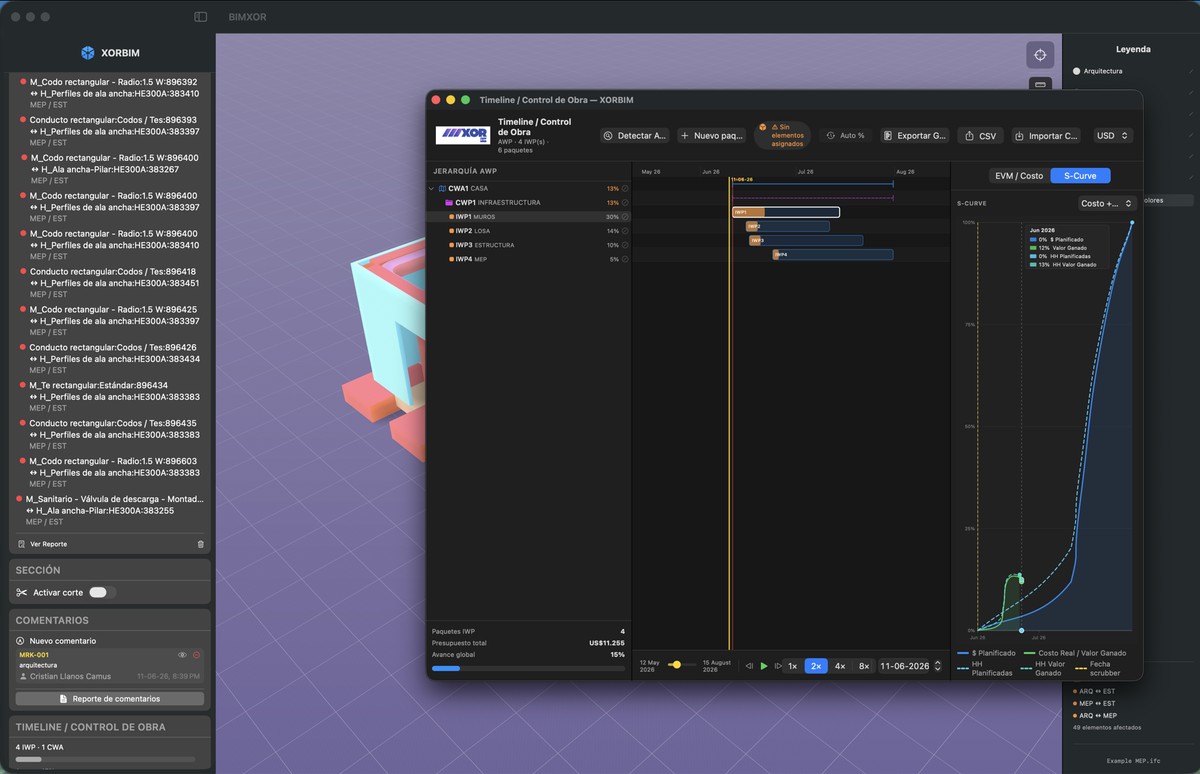Screen dimensions: 1200x774
Task: Select IWP3 ESTRUCTURA tree row
Action: [529, 245]
